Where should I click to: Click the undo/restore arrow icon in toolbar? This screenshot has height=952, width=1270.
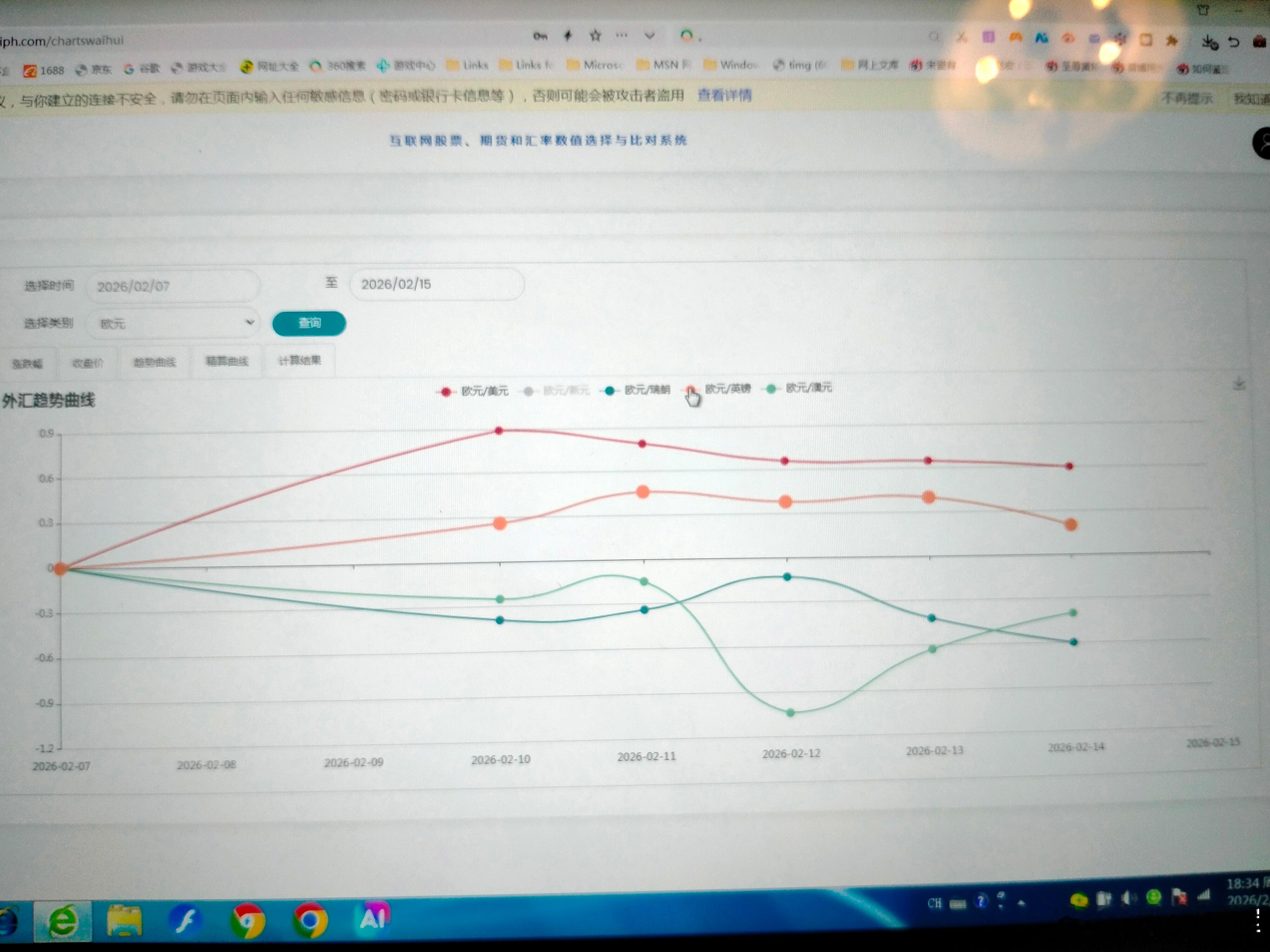tap(1233, 42)
